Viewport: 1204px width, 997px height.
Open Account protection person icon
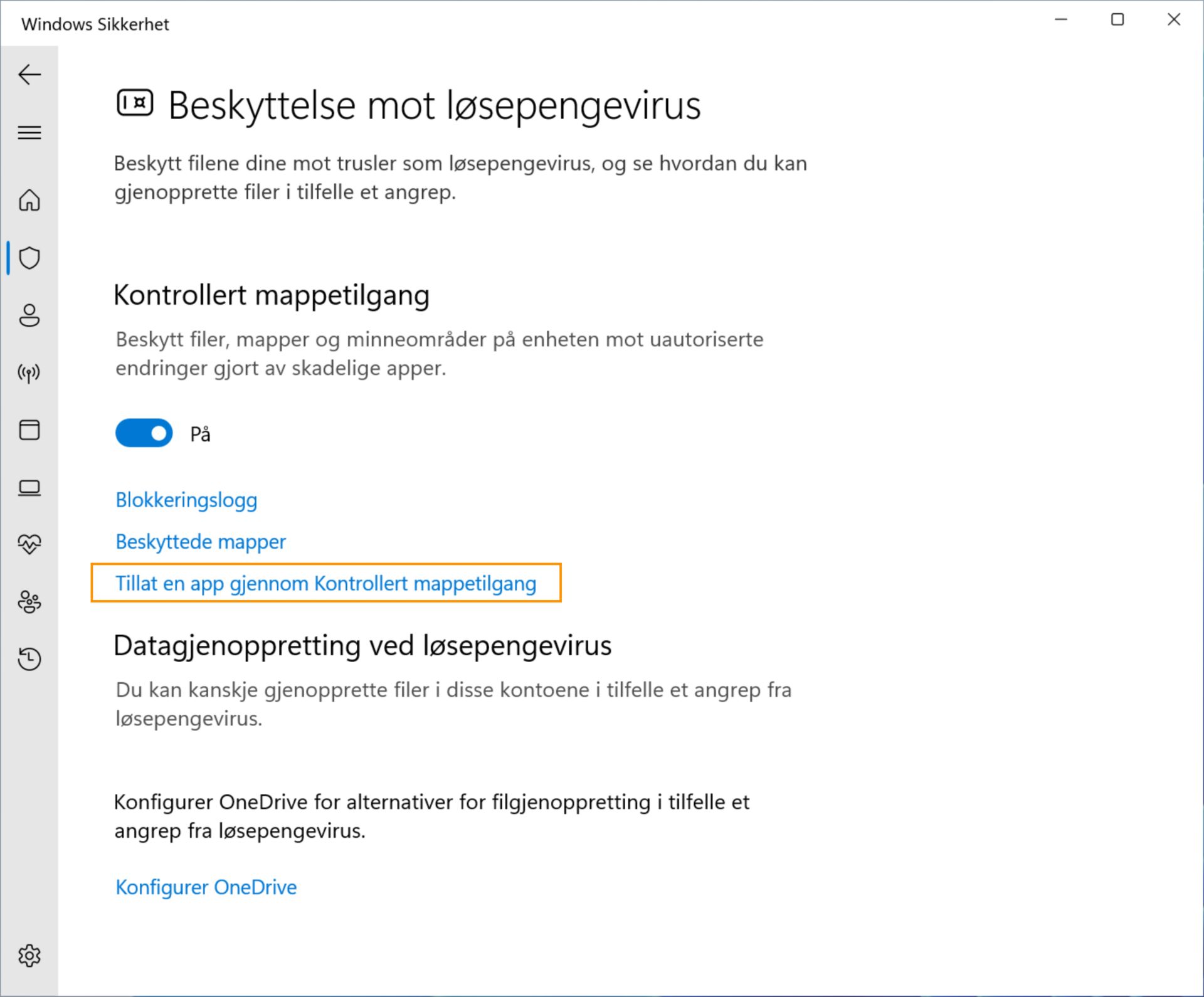click(29, 315)
